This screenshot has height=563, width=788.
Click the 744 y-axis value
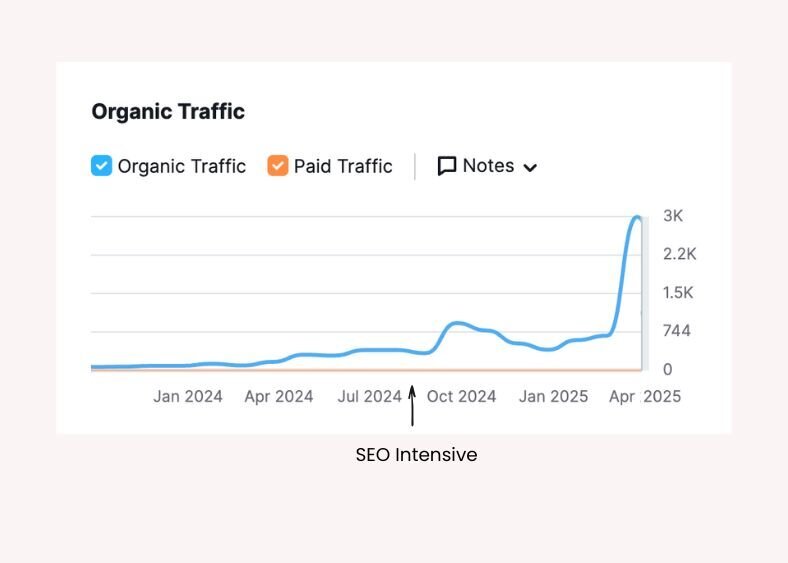tap(676, 331)
